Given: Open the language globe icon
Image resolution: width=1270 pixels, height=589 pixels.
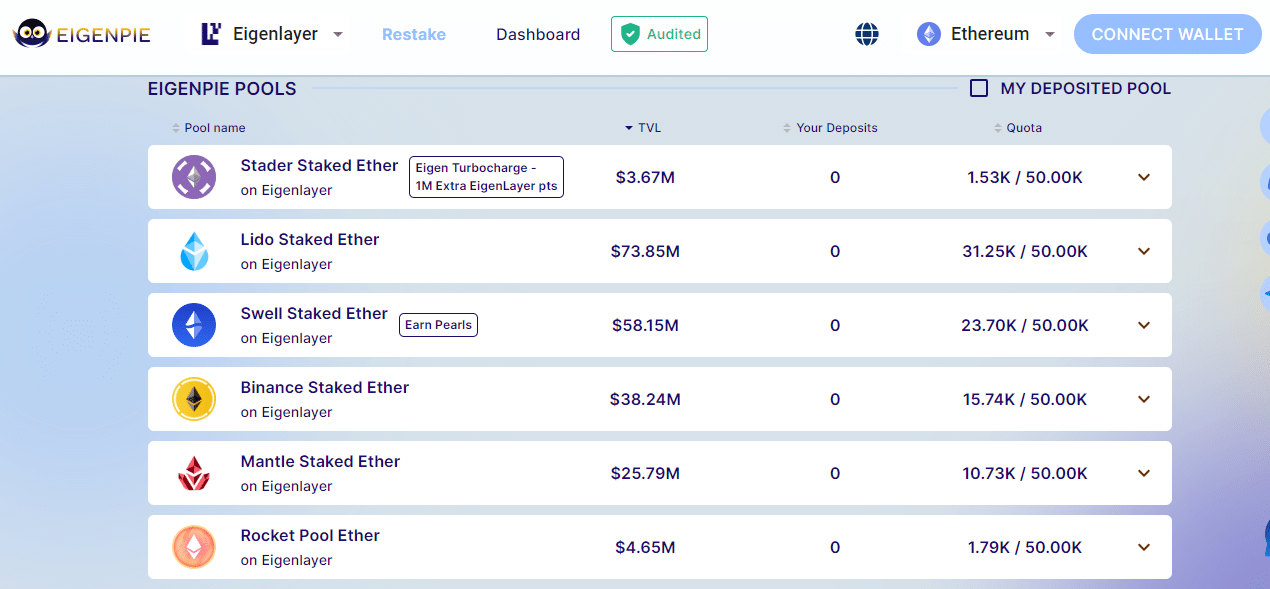Looking at the screenshot, I should coord(867,34).
